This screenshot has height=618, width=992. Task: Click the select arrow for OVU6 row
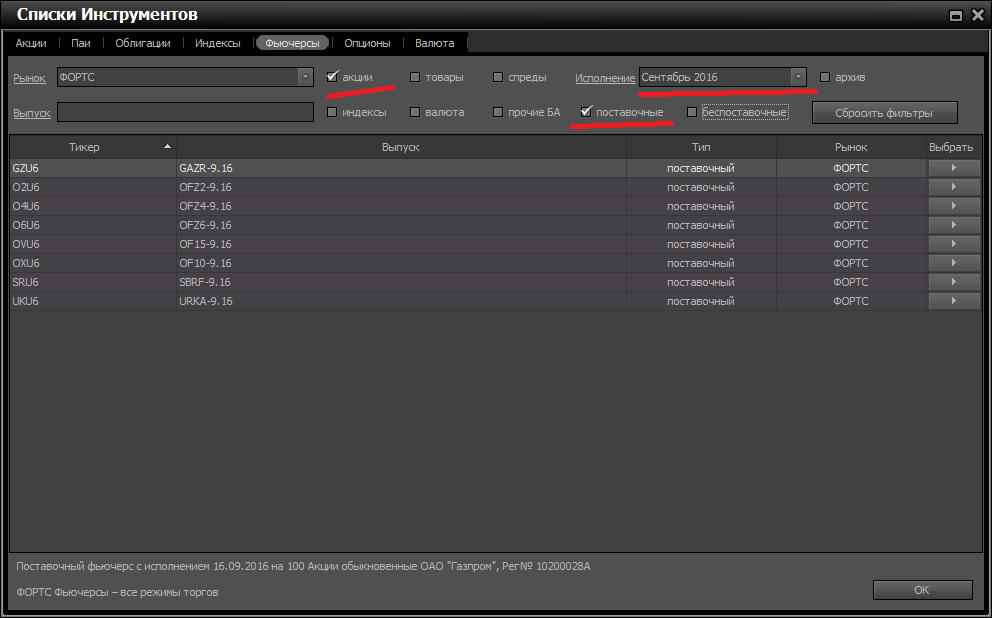[953, 244]
